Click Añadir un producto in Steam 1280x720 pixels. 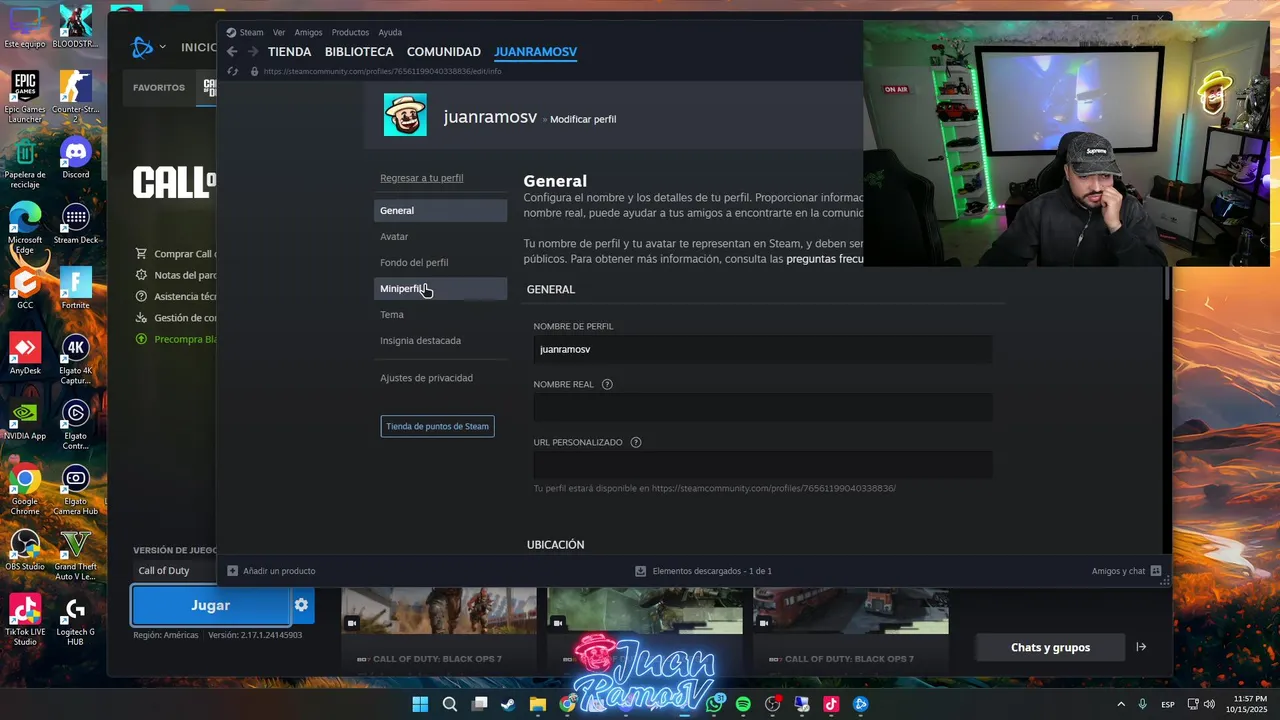tap(271, 571)
